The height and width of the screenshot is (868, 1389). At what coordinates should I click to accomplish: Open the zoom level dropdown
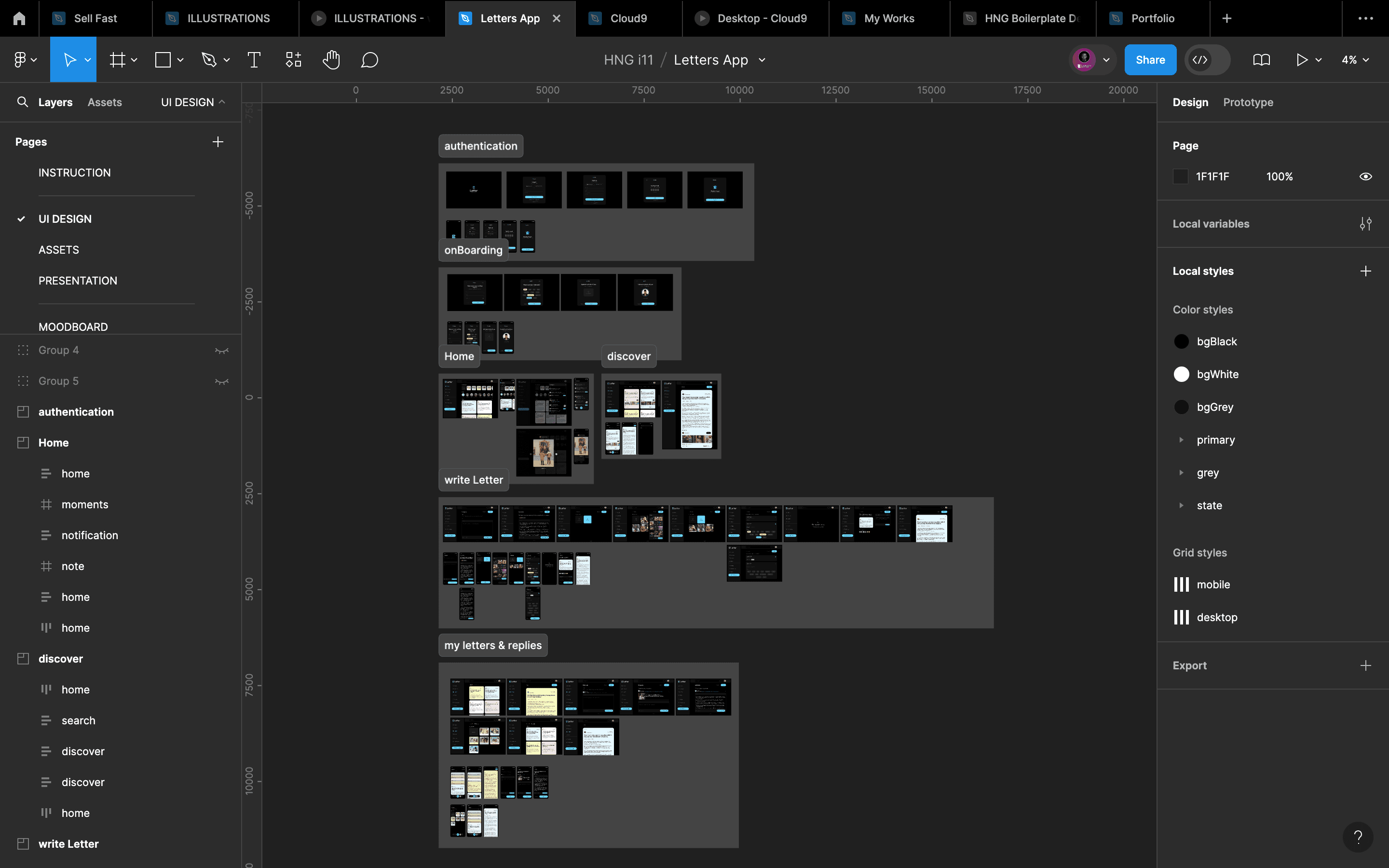[x=1355, y=60]
